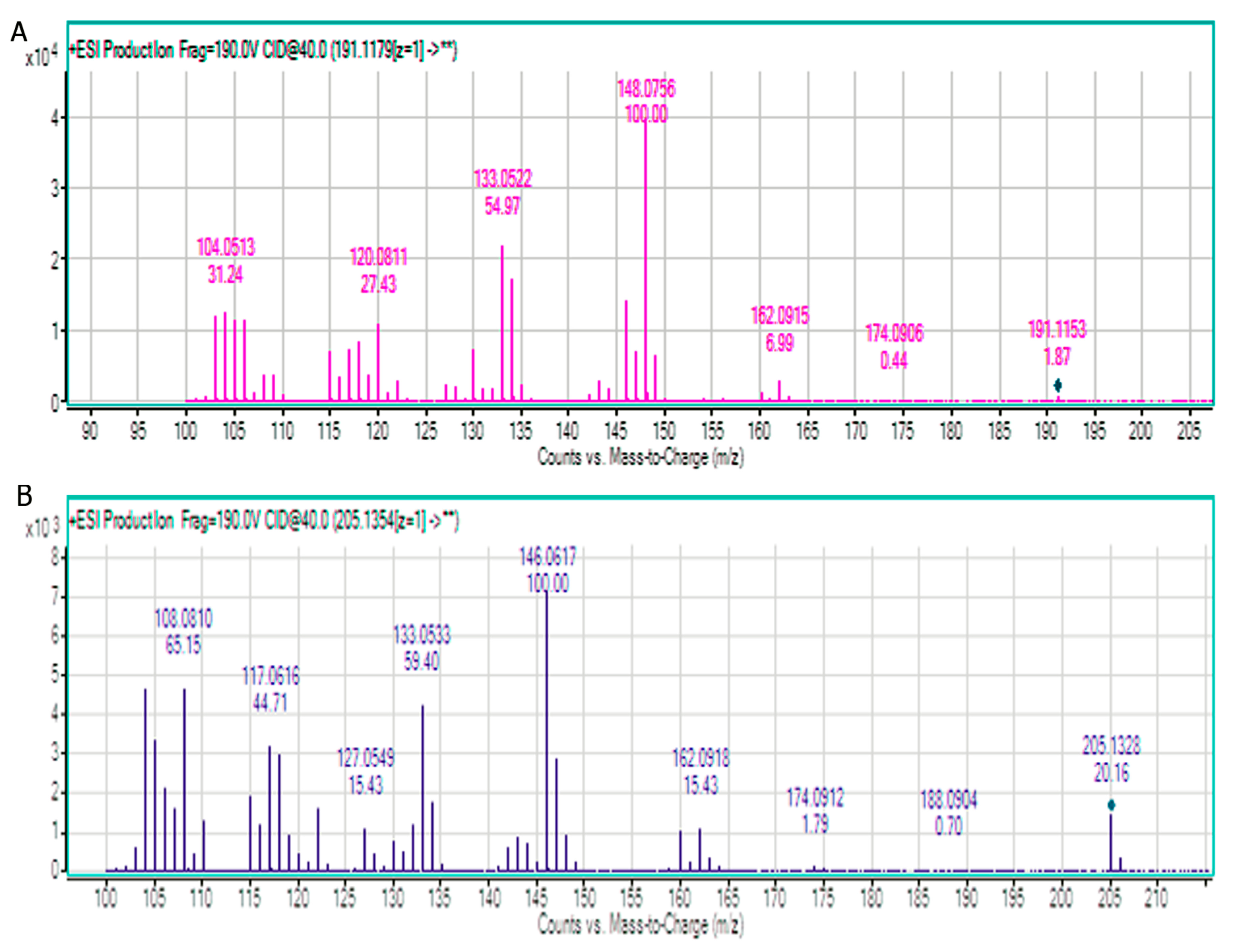Click the 133.0522 peak label in spectrum A
The width and height of the screenshot is (1233, 952).
pos(502,179)
